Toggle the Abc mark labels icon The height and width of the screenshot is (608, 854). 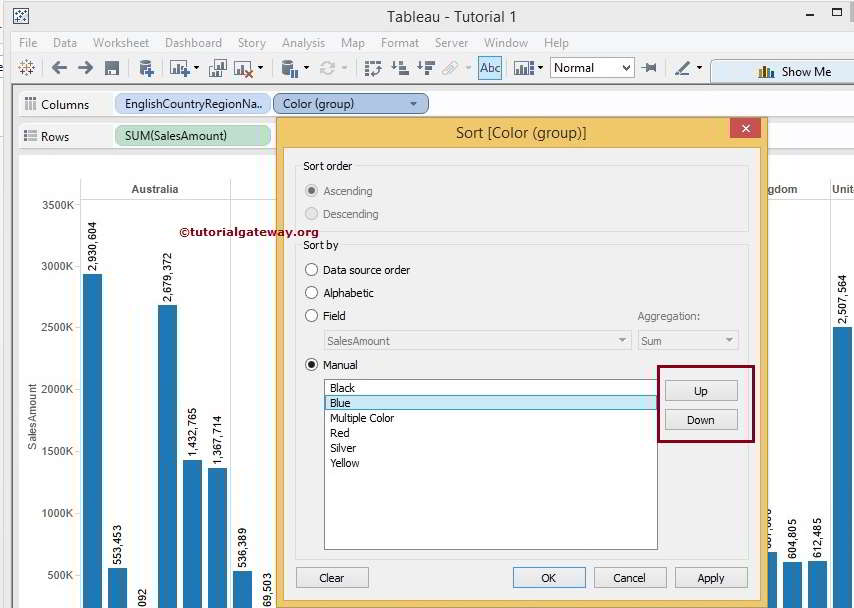point(490,68)
